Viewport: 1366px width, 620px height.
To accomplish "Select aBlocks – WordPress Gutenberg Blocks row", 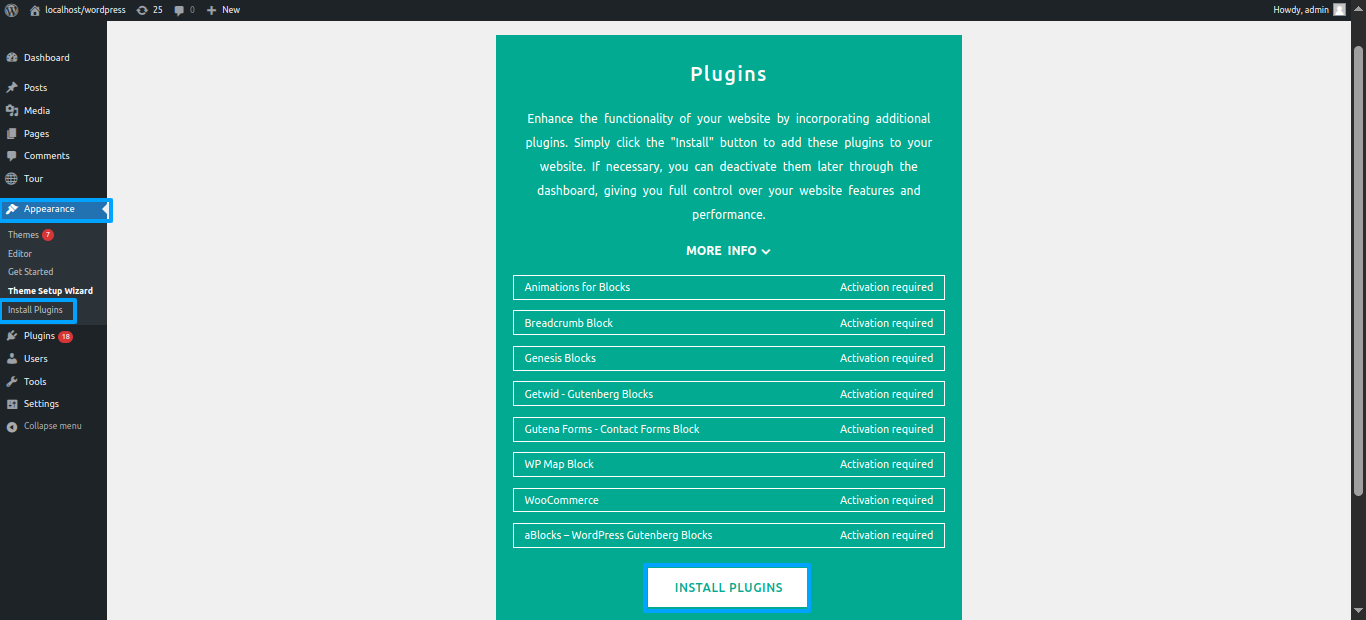I will 729,535.
